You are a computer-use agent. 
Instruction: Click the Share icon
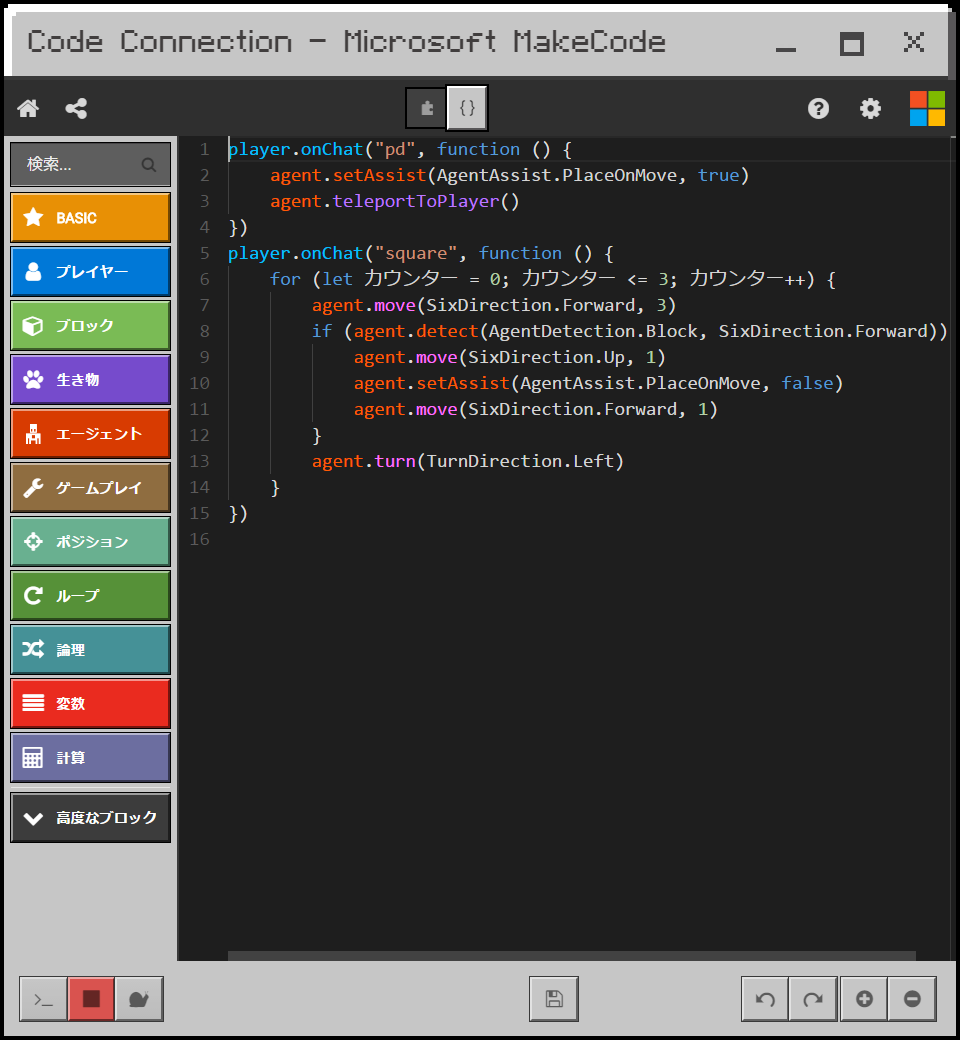pyautogui.click(x=76, y=108)
